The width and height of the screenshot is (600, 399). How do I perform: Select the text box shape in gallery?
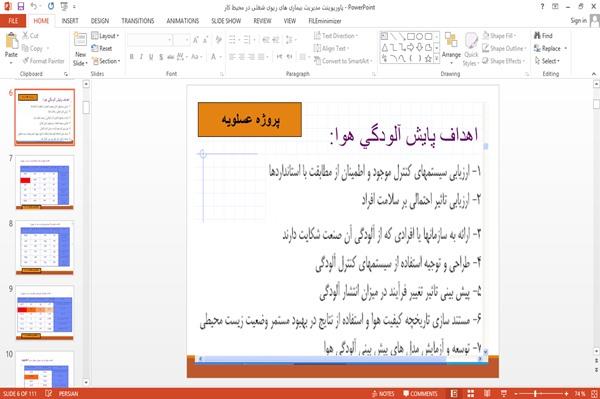[x=384, y=37]
